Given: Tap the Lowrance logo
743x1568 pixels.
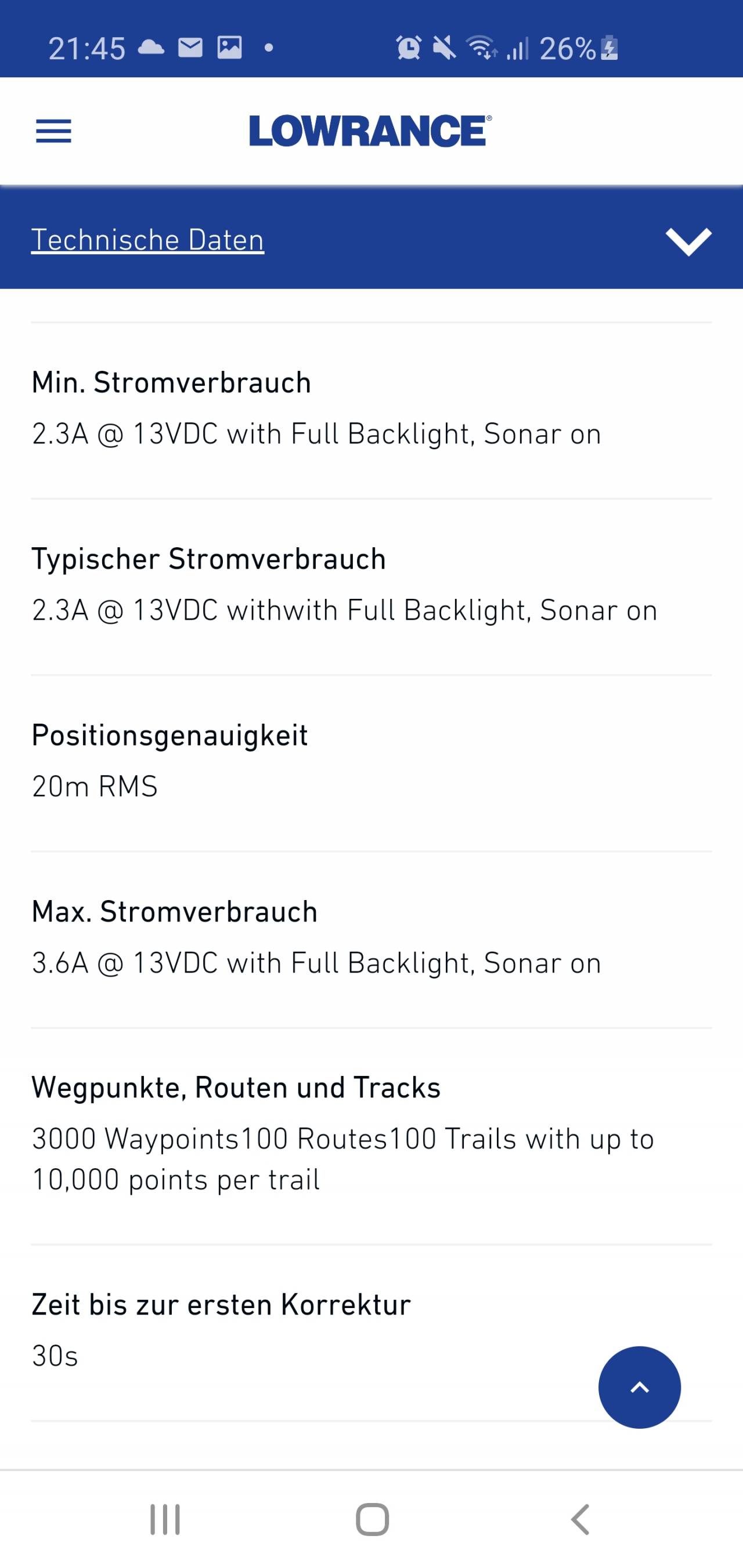Looking at the screenshot, I should click(370, 131).
